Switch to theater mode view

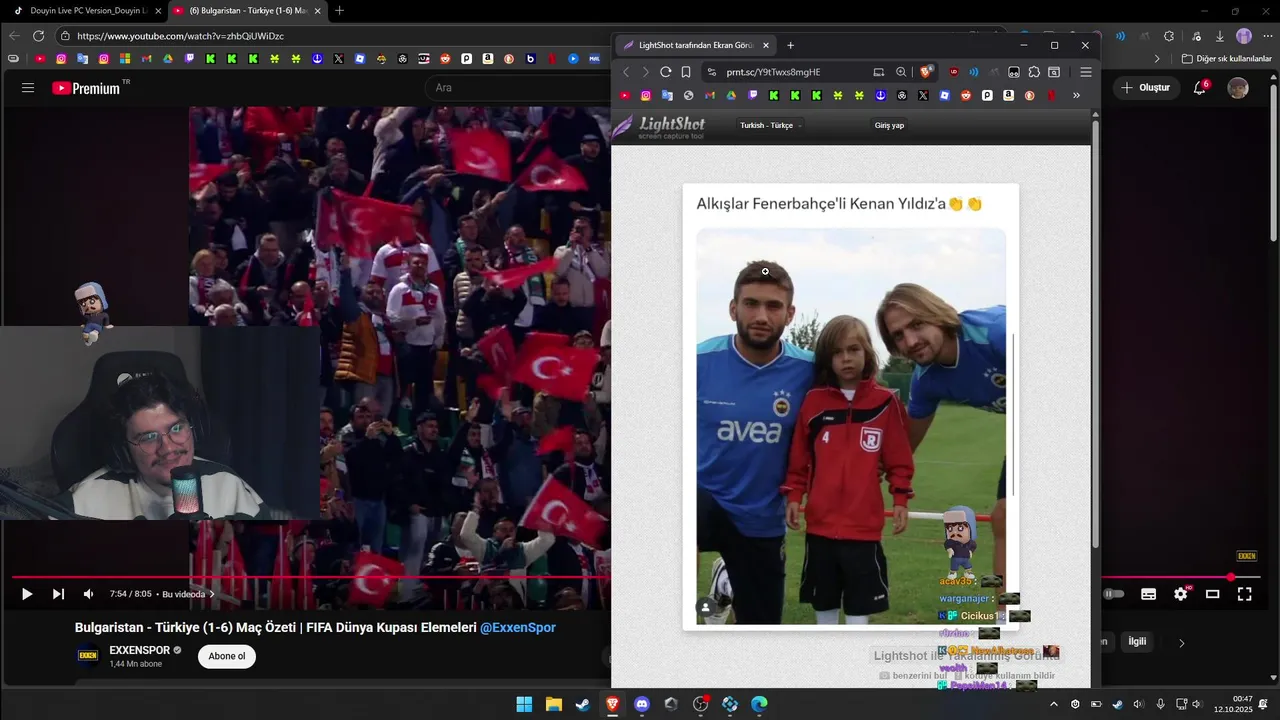point(1212,594)
